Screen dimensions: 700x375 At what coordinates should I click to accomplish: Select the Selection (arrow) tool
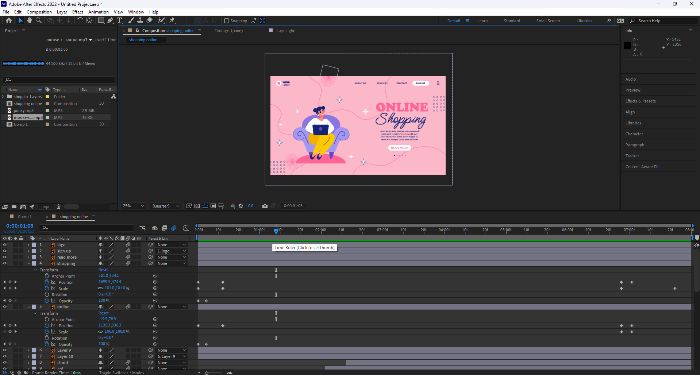coord(20,21)
